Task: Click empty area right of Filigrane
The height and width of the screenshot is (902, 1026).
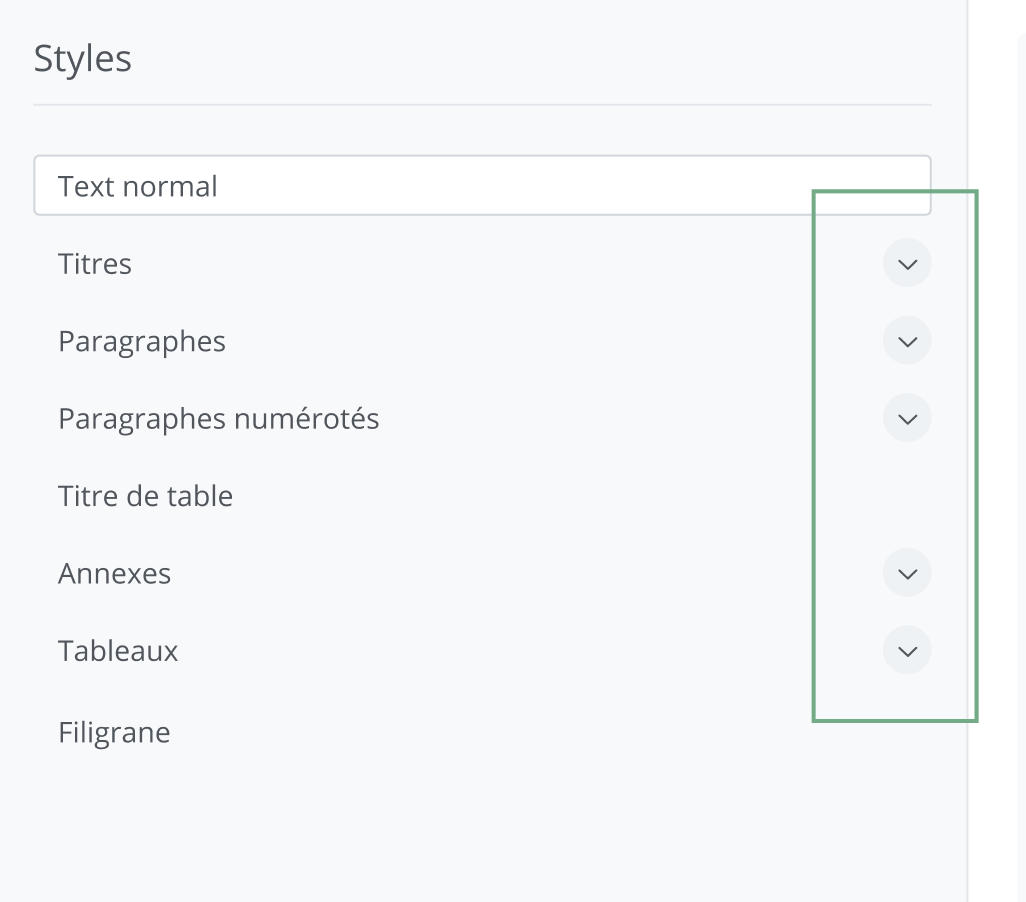Action: 500,733
